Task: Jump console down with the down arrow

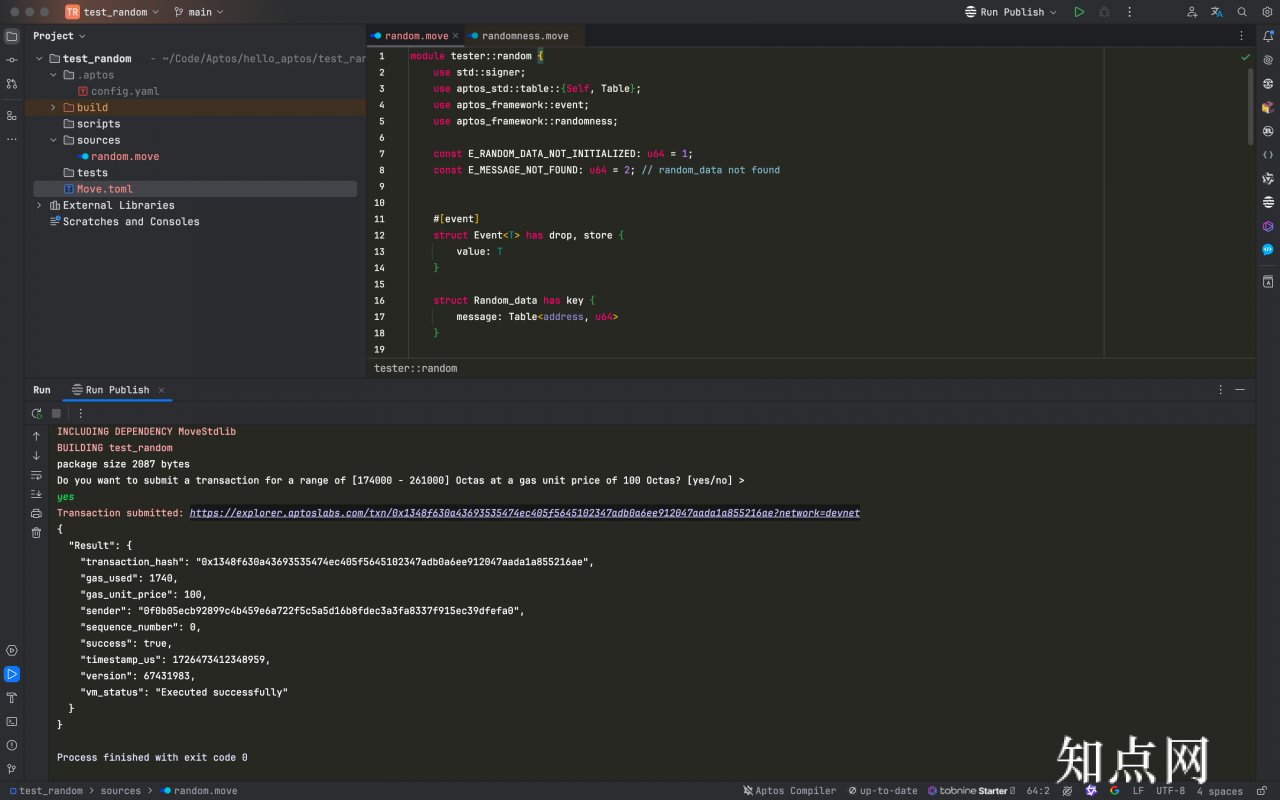Action: coord(37,456)
